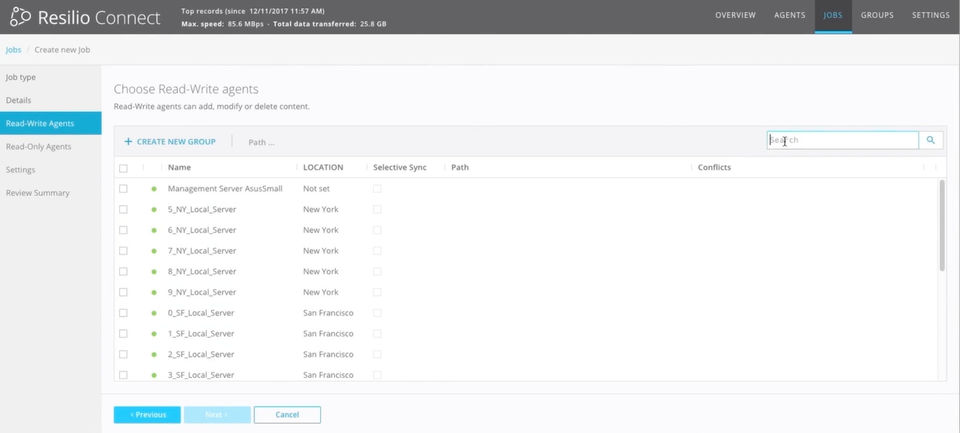
Task: Focus the Search input field
Action: click(842, 140)
